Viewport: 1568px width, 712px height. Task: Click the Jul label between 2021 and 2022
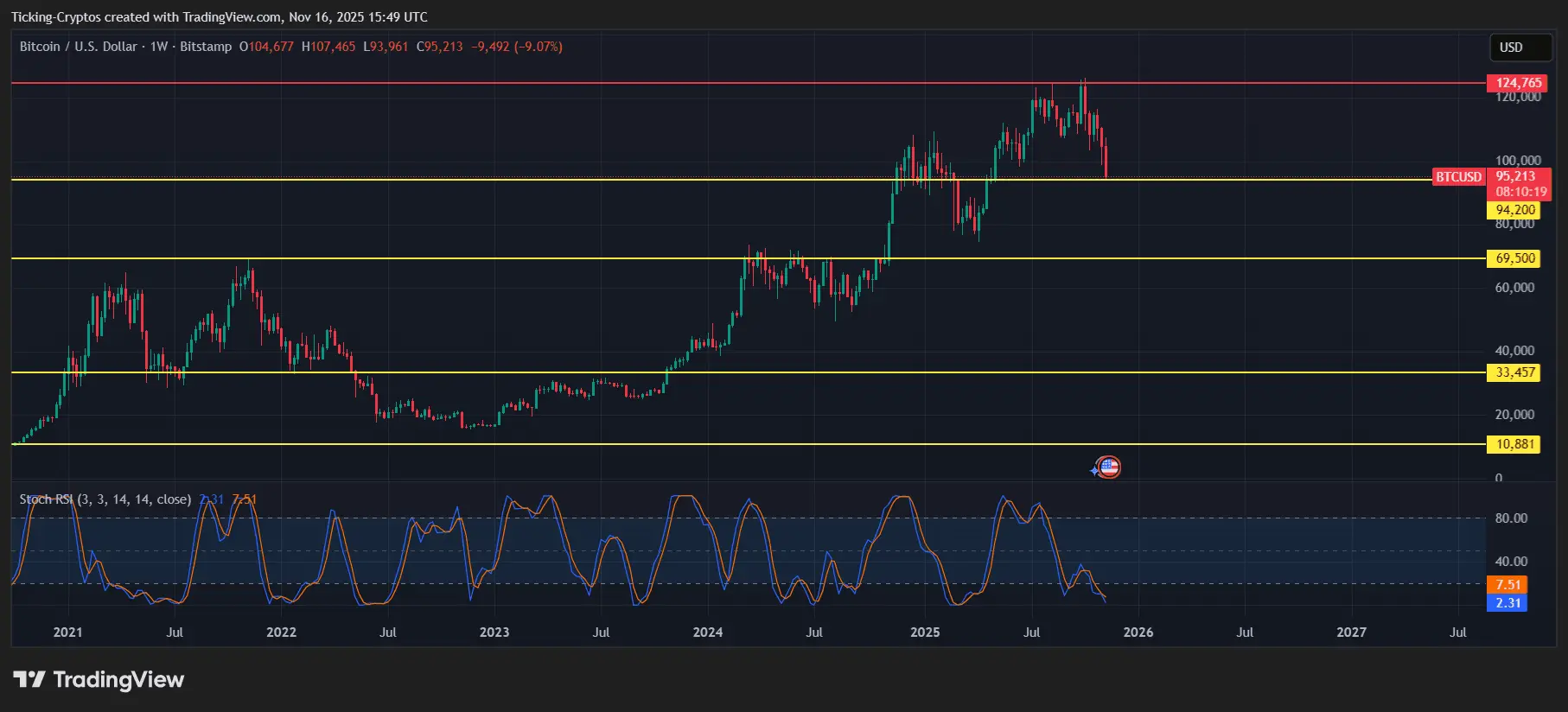pos(175,632)
